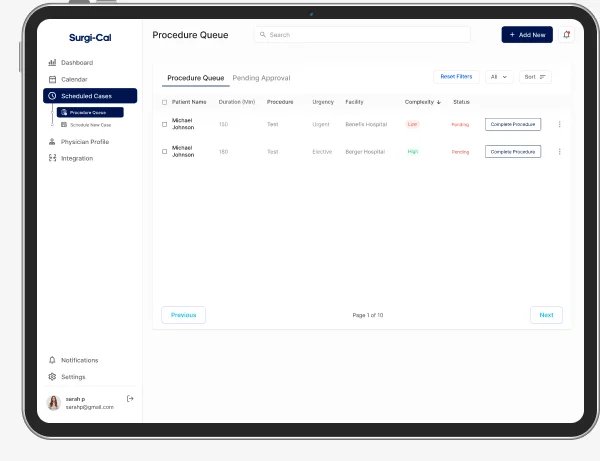Go to Dashboard
This screenshot has height=461, width=600.
(x=77, y=62)
